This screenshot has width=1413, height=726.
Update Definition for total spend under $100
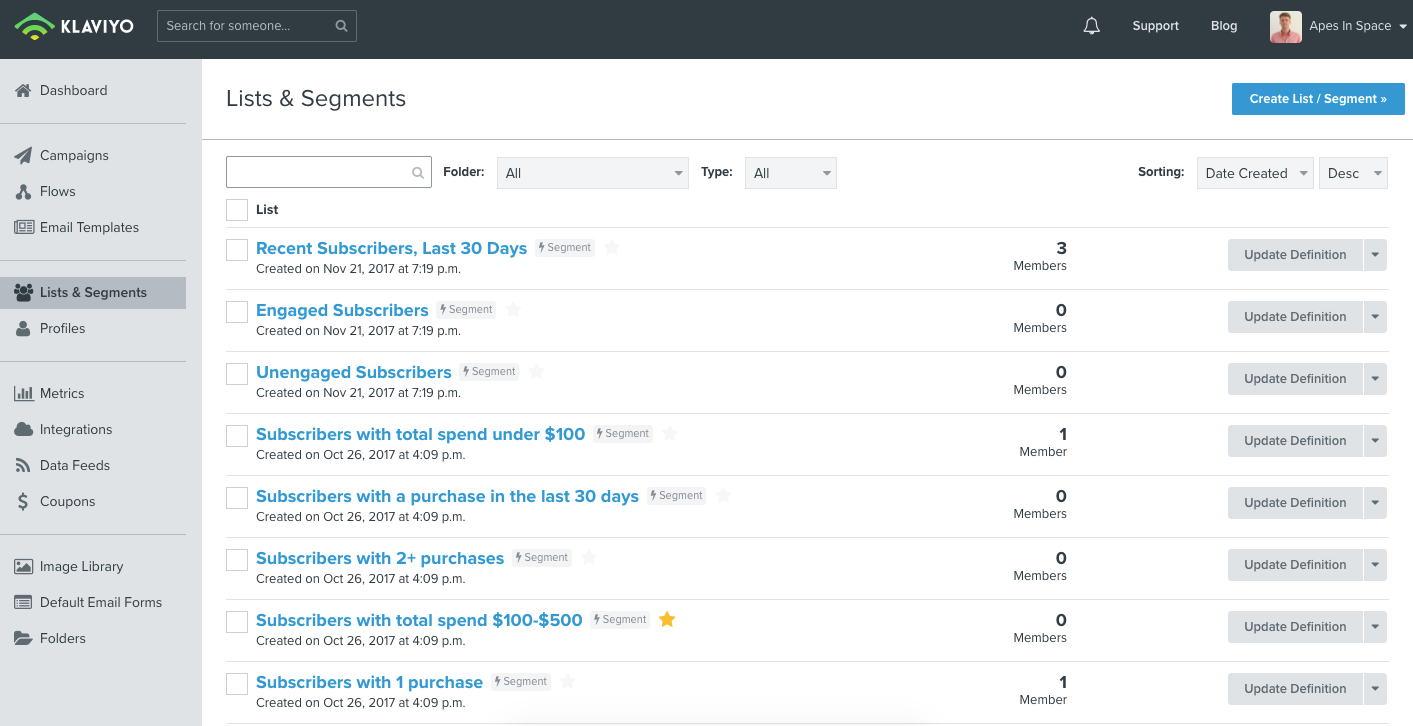(x=1295, y=441)
